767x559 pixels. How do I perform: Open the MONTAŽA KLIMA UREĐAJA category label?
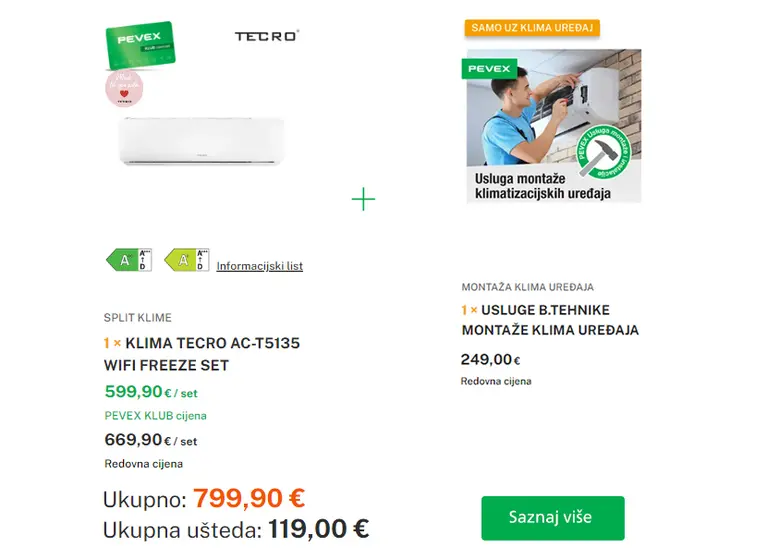click(528, 287)
